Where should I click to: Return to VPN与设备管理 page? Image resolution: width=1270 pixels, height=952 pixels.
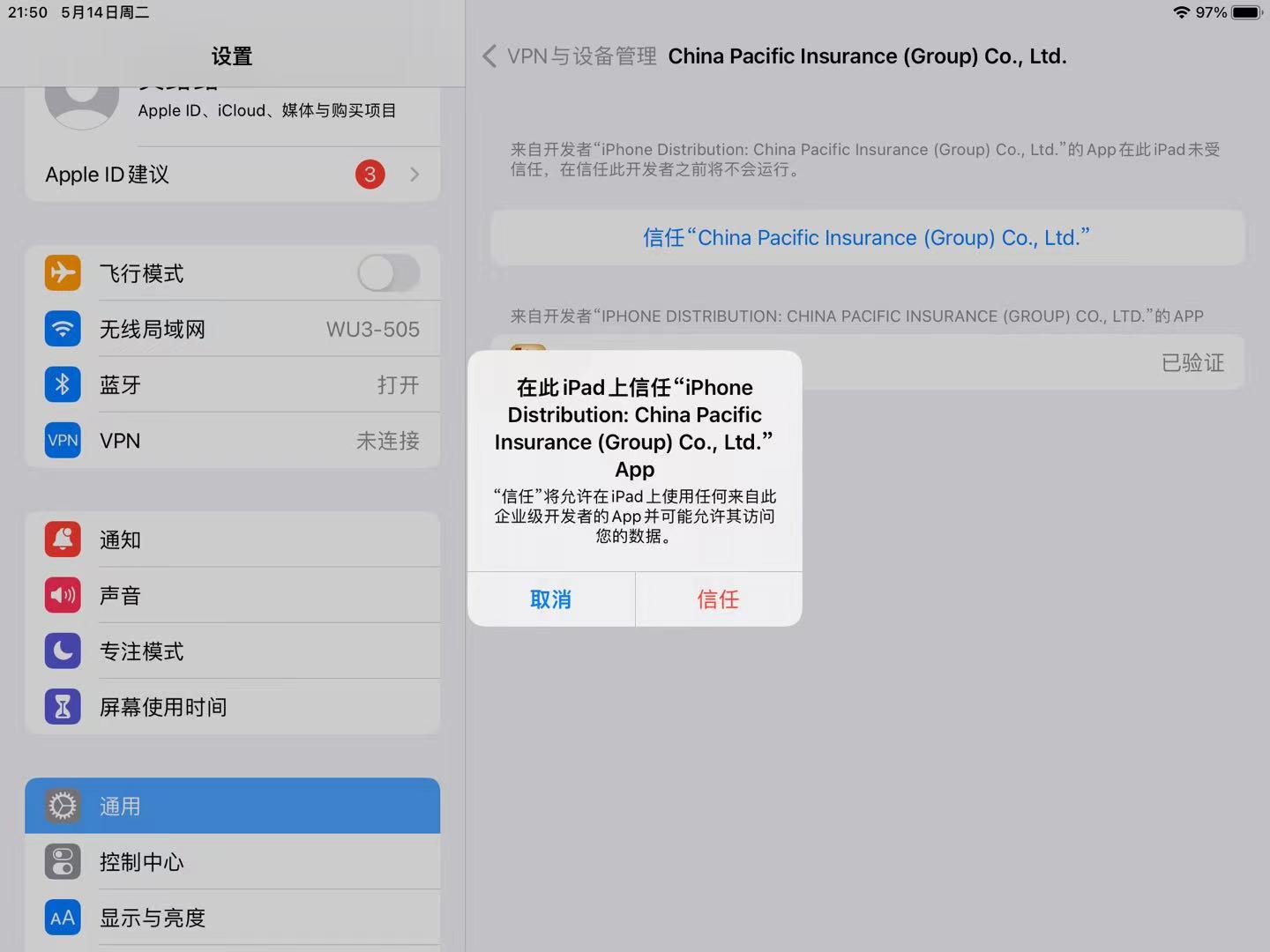582,56
